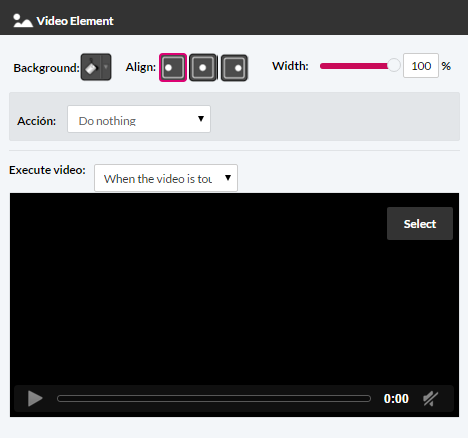This screenshot has height=438, width=468.
Task: Expand the background color dropdown arrow
Action: [106, 67]
